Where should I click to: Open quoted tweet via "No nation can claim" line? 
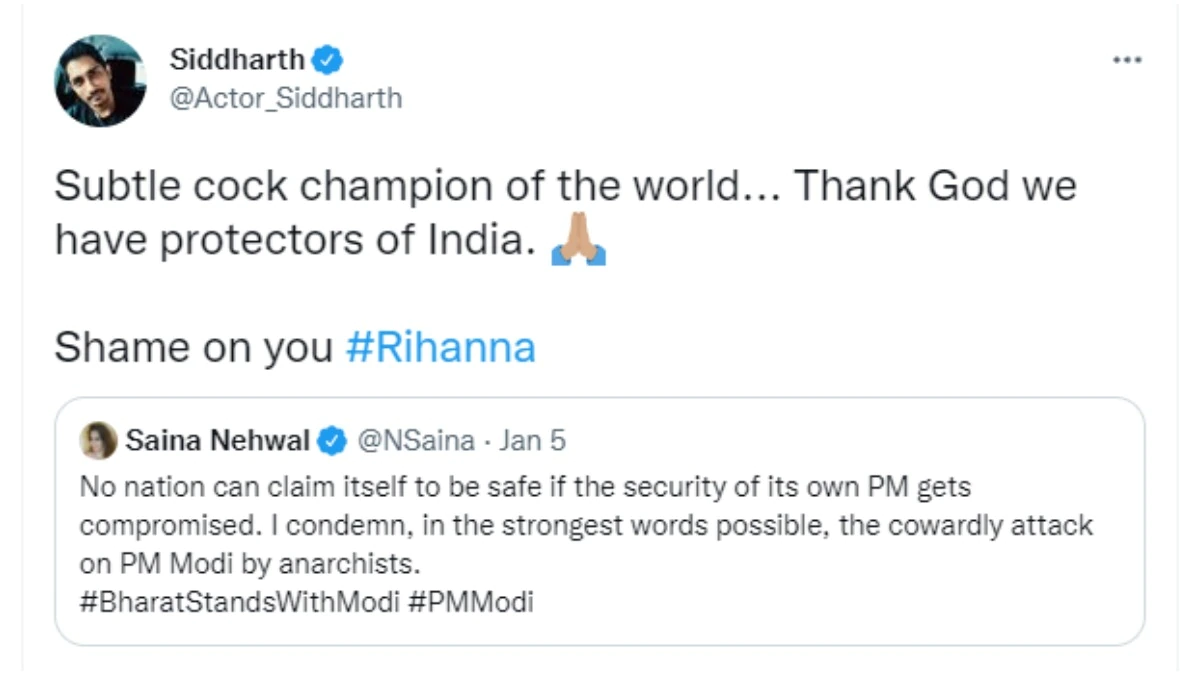[525, 488]
